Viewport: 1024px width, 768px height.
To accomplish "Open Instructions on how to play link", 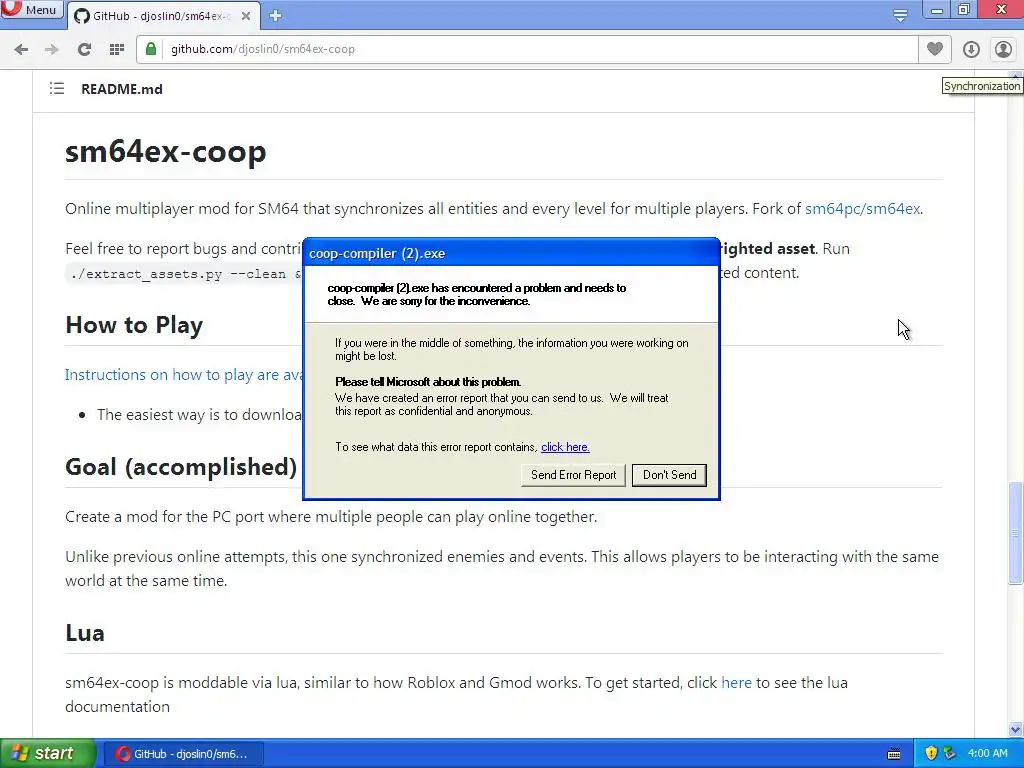I will (x=184, y=375).
